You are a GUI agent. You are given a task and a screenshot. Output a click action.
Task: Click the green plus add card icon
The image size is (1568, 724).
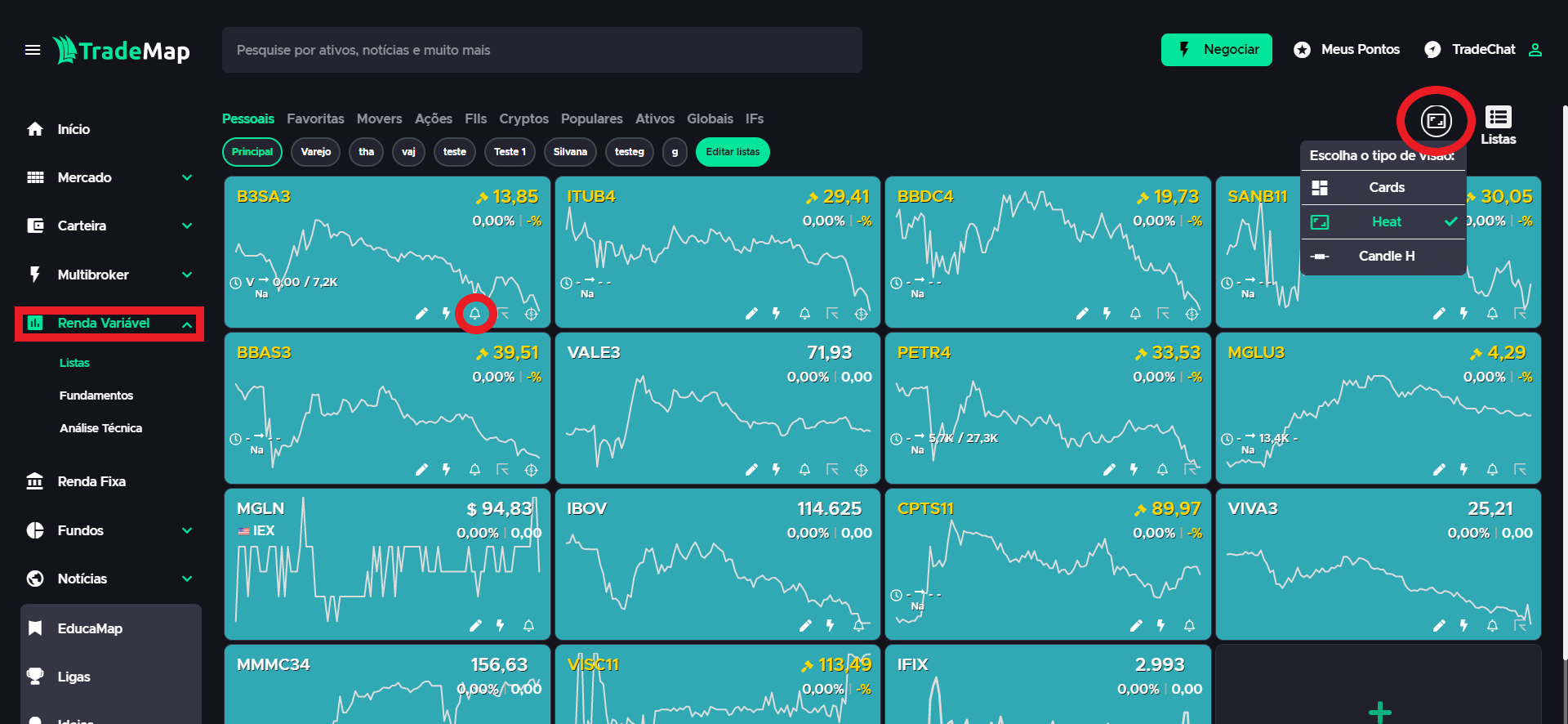pos(1379,712)
